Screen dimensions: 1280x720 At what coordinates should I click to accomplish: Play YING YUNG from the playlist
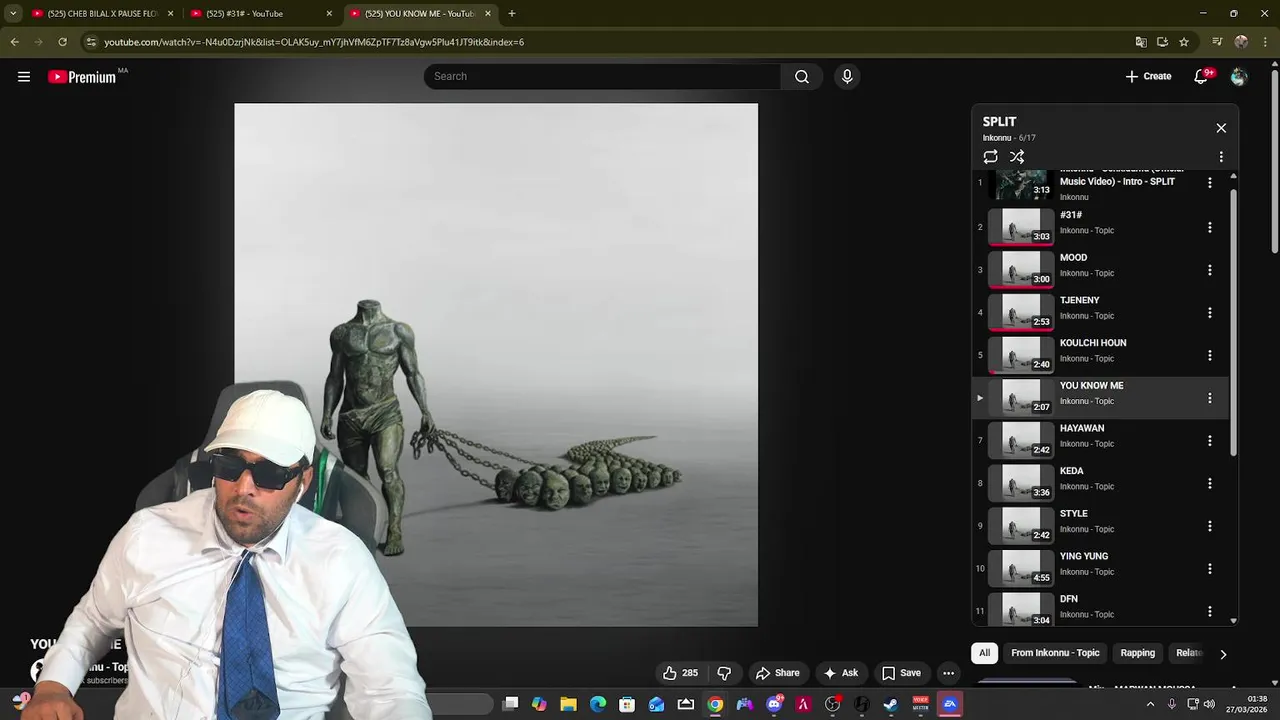pos(1100,569)
